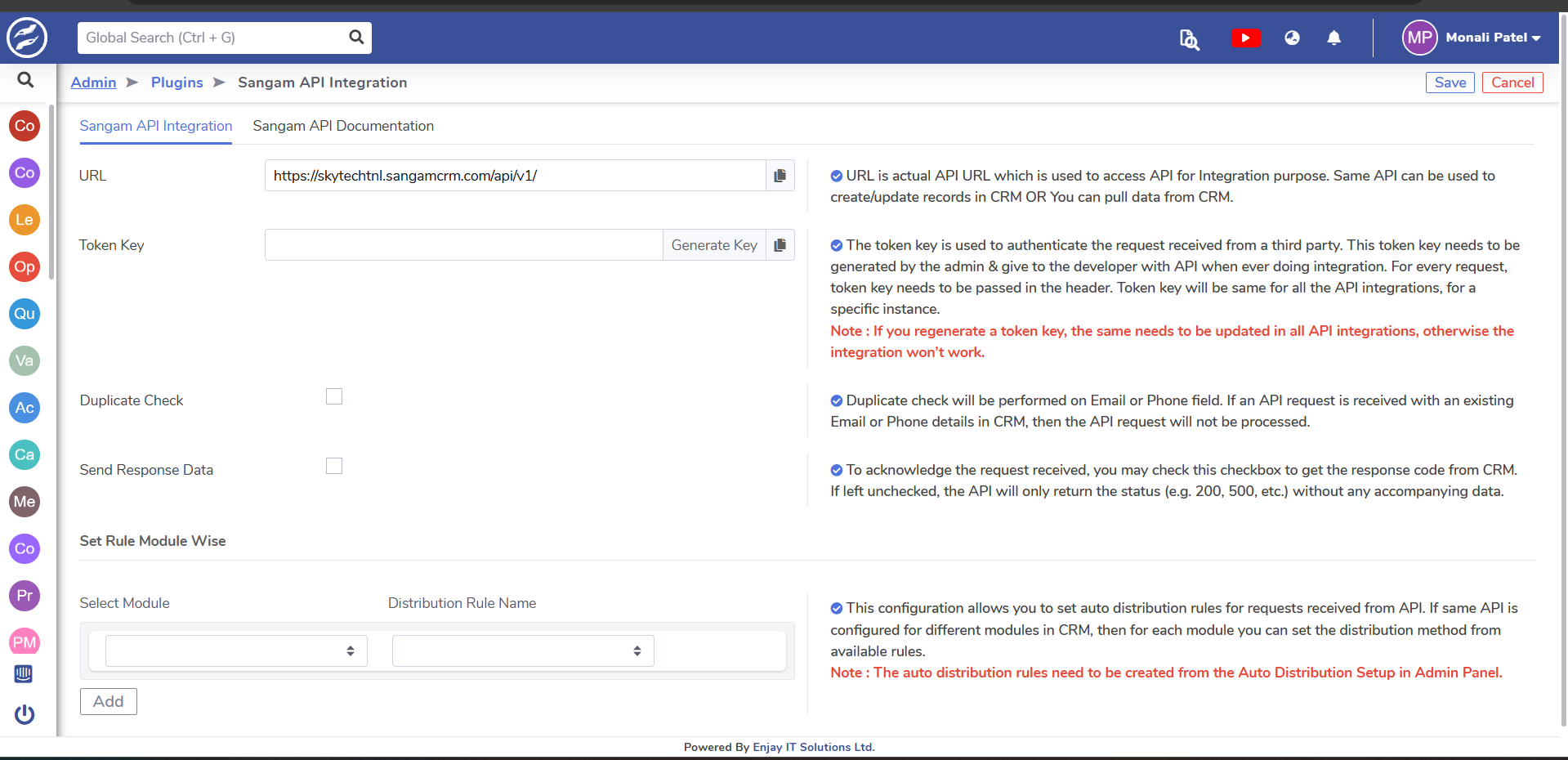Open the Distribution Rule Name dropdown
The image size is (1568, 760).
click(523, 651)
